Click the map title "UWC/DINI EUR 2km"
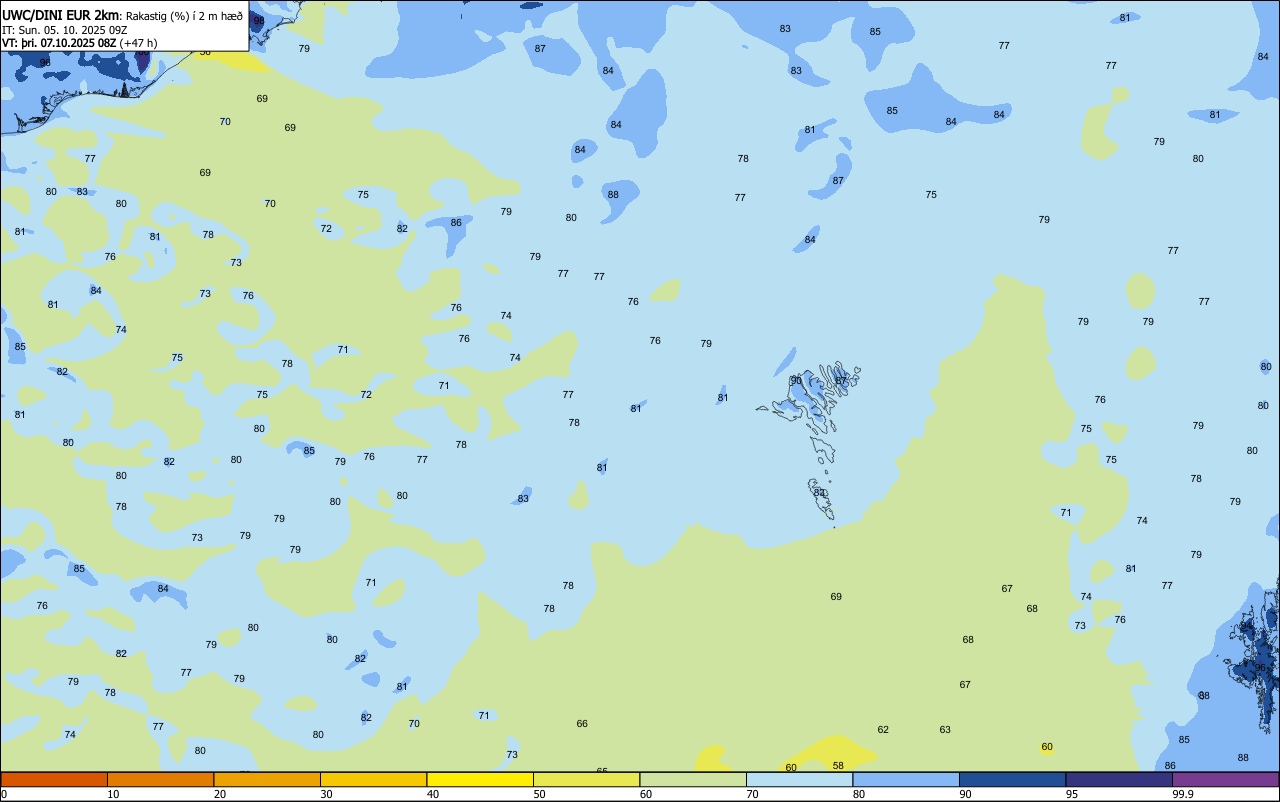The height and width of the screenshot is (802, 1280). tap(60, 15)
